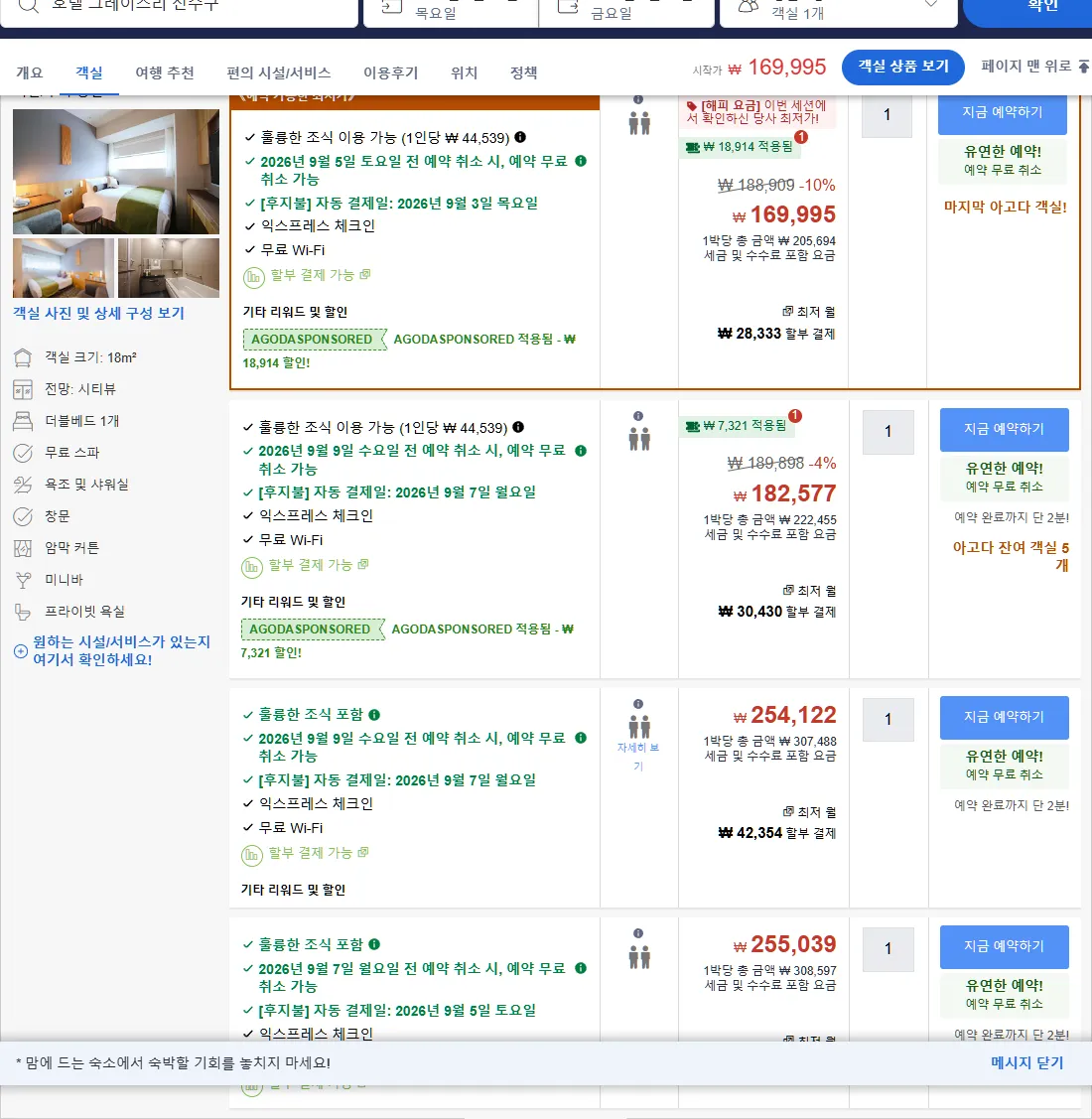Screen dimensions: 1092x1119
Task: Click the occupancy guests icon in second offer
Action: pos(639,439)
